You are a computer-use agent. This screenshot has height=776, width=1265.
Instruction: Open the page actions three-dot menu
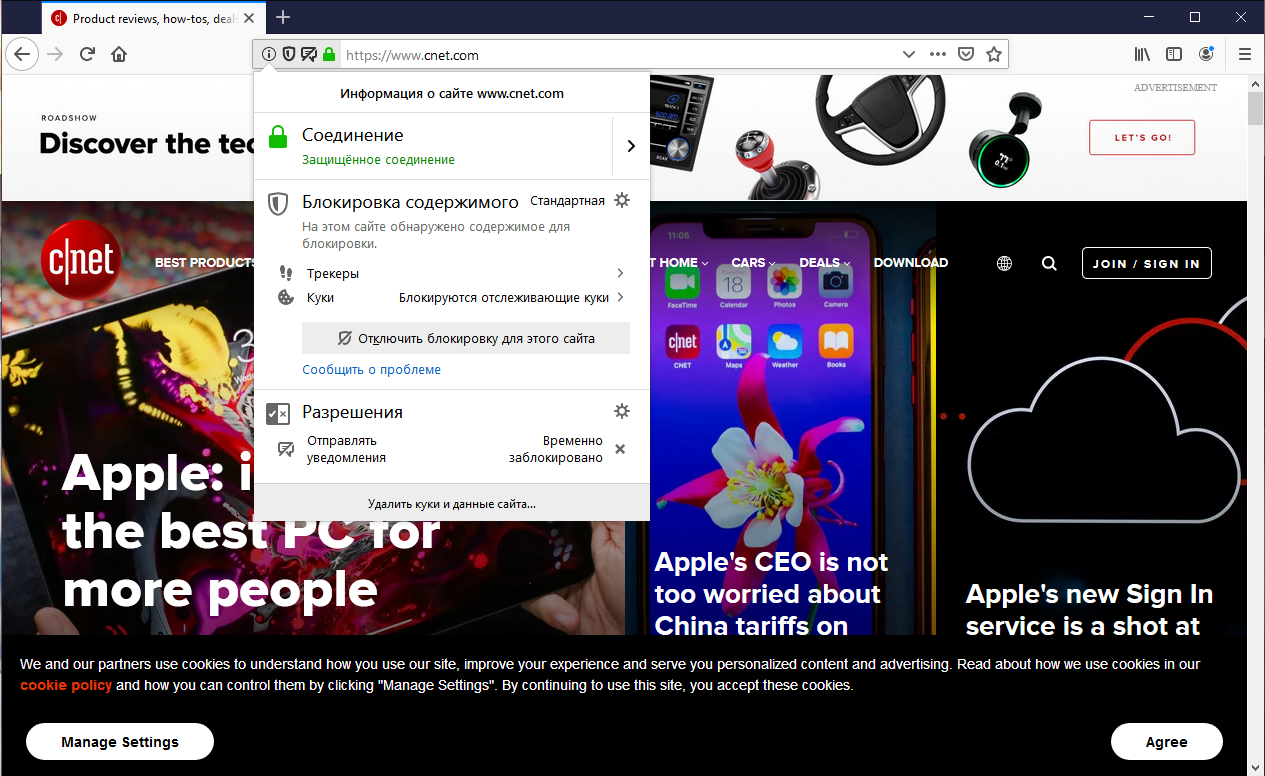point(937,55)
